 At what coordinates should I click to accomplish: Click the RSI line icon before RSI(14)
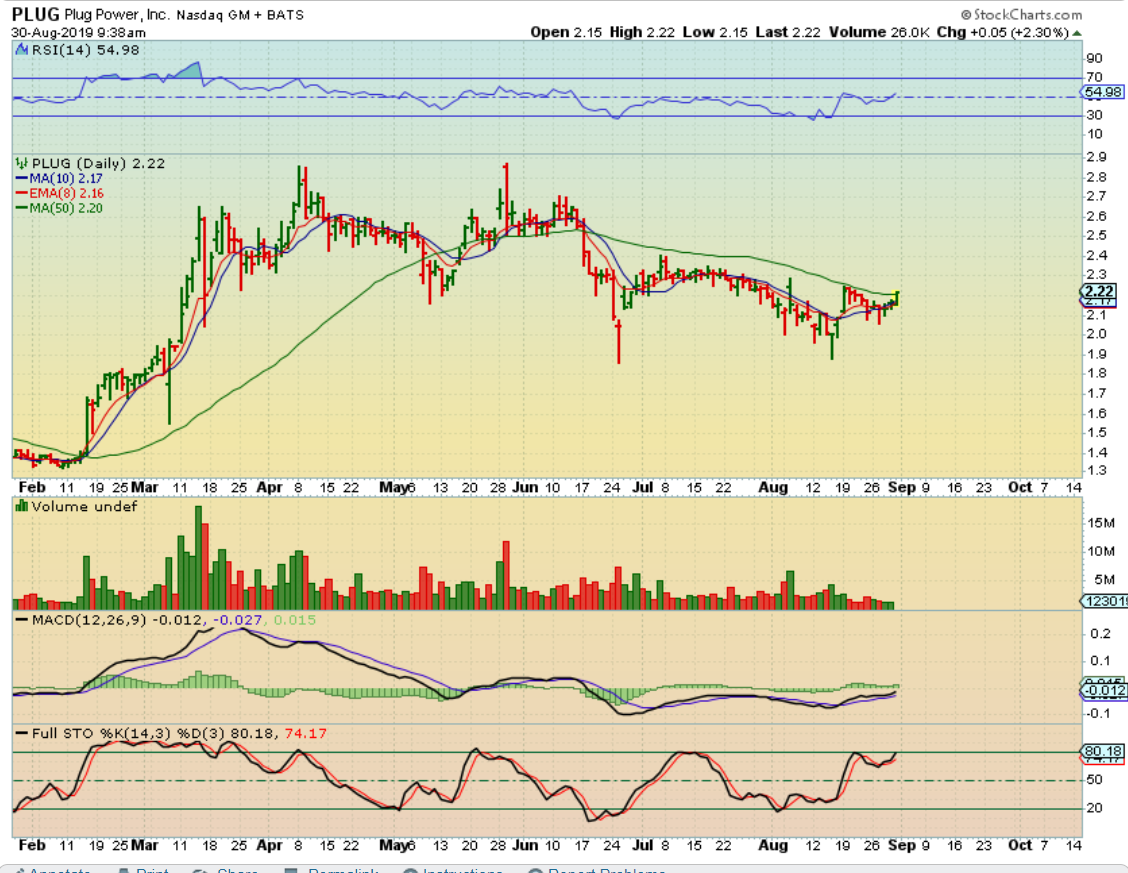pyautogui.click(x=21, y=50)
